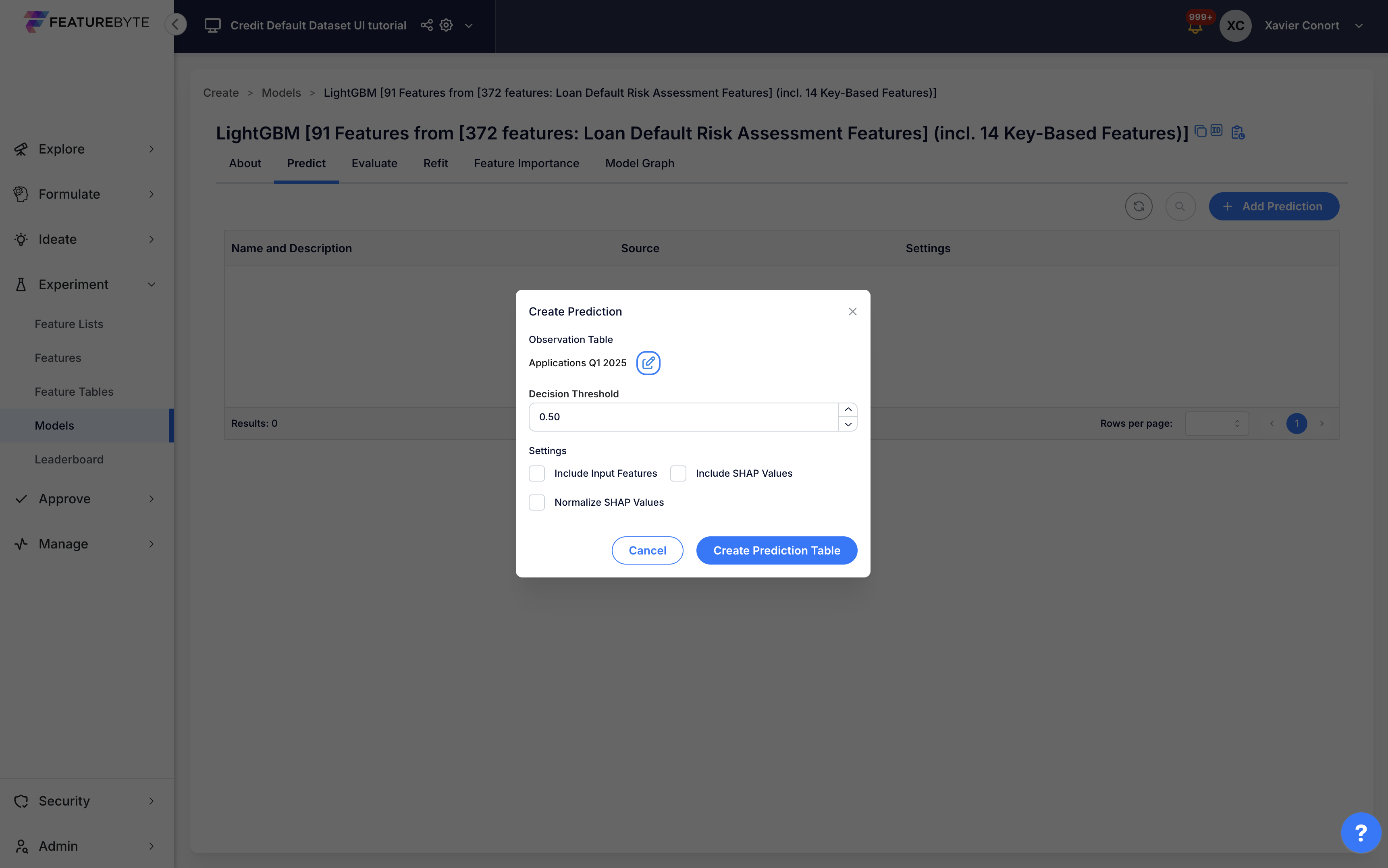The image size is (1388, 868).
Task: Click the notification bell icon
Action: tap(1195, 27)
